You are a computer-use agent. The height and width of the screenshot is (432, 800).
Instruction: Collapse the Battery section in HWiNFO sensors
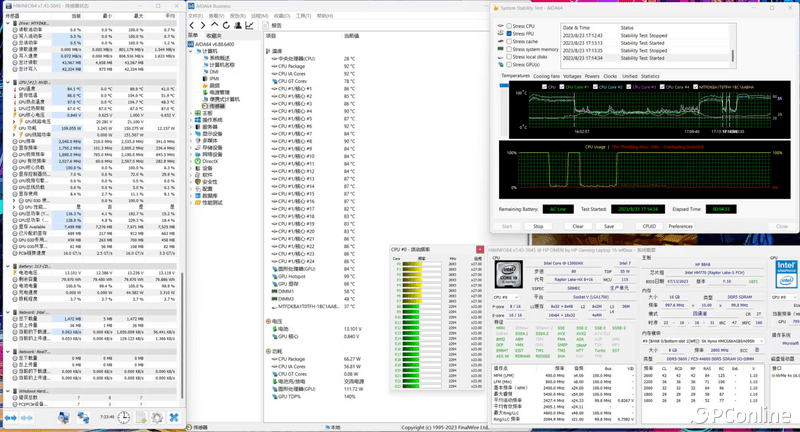[8, 266]
